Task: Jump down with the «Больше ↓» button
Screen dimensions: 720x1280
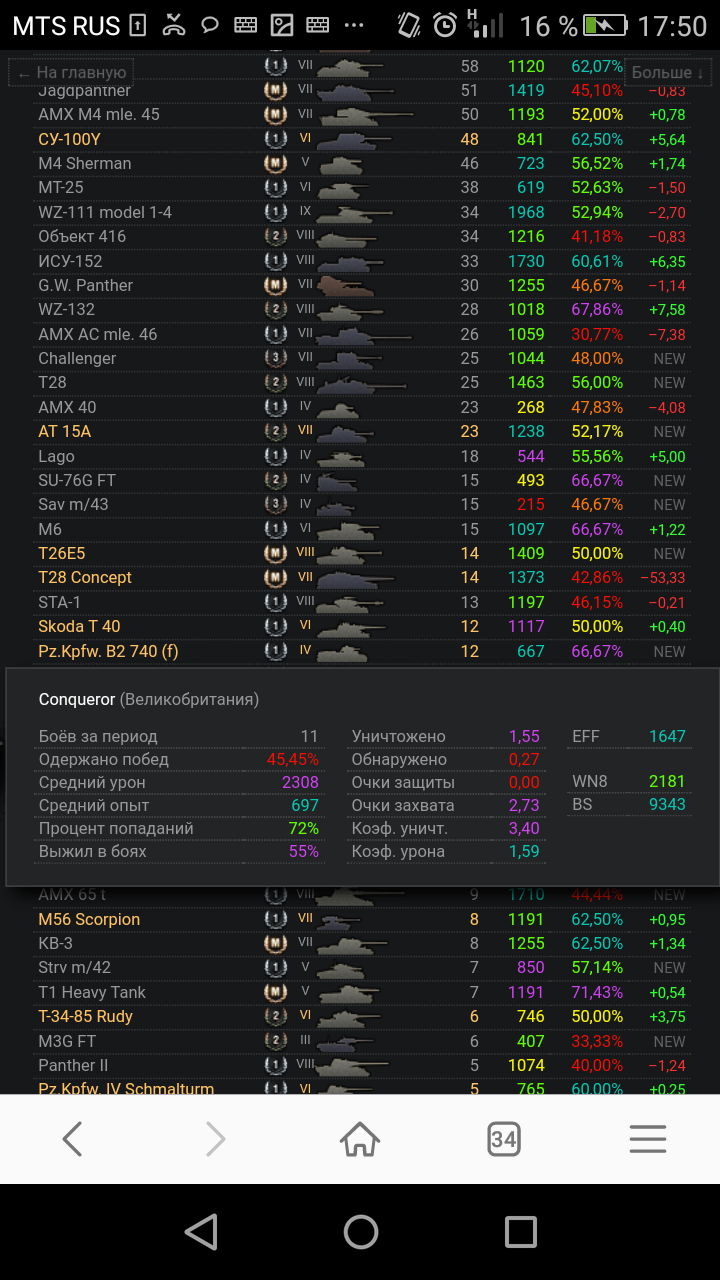Action: pos(668,73)
